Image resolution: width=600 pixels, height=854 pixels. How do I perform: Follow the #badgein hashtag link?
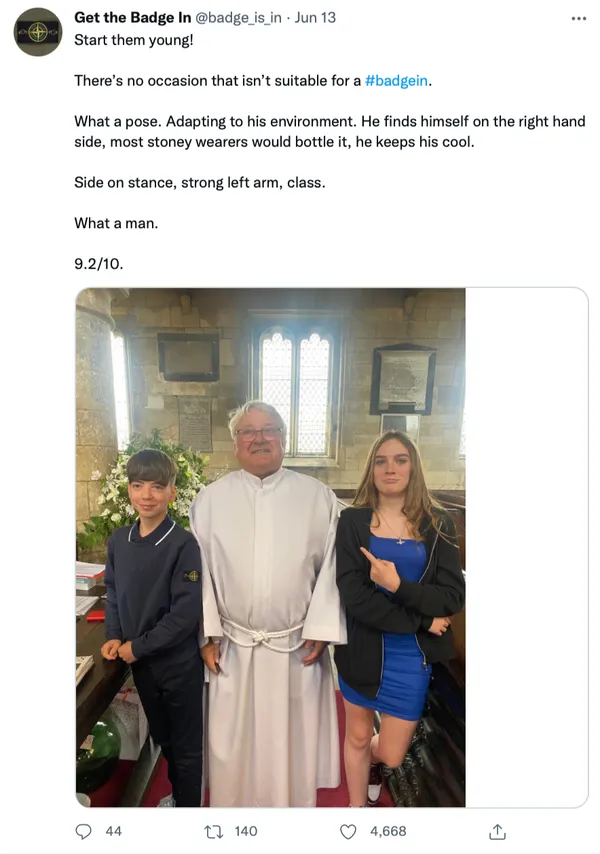(397, 79)
